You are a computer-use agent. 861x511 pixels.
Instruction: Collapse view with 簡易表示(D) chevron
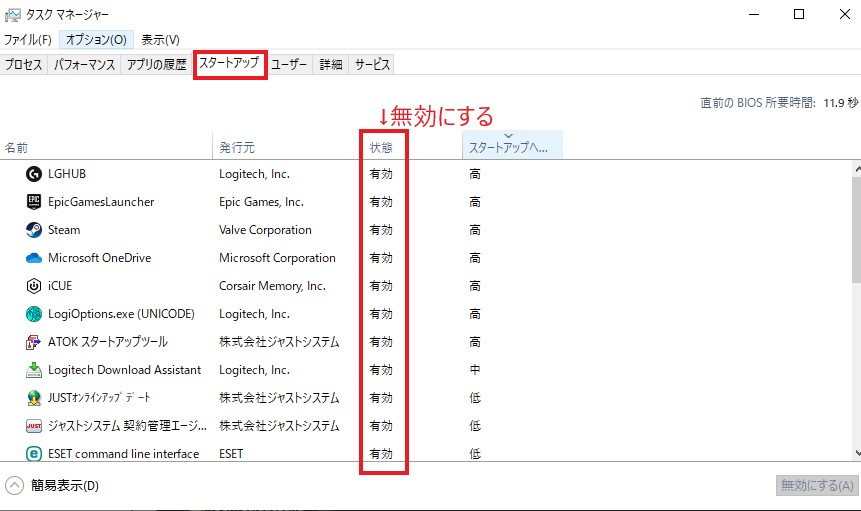14,485
